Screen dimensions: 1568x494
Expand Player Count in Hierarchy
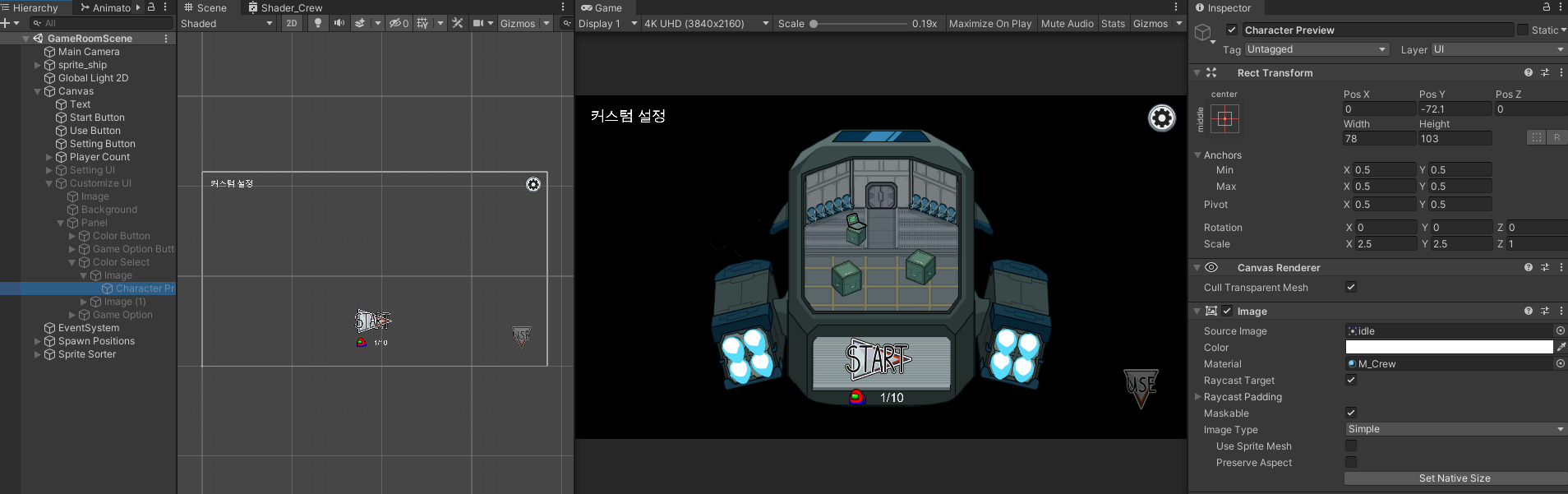click(x=49, y=157)
